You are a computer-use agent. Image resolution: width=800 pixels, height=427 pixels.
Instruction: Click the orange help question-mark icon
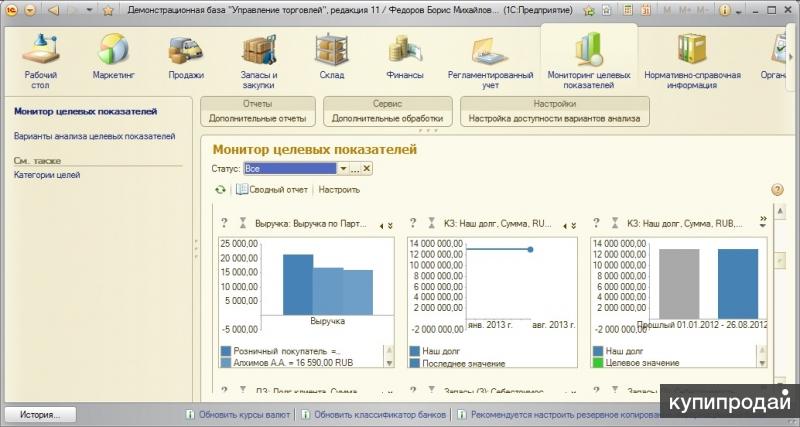[777, 189]
